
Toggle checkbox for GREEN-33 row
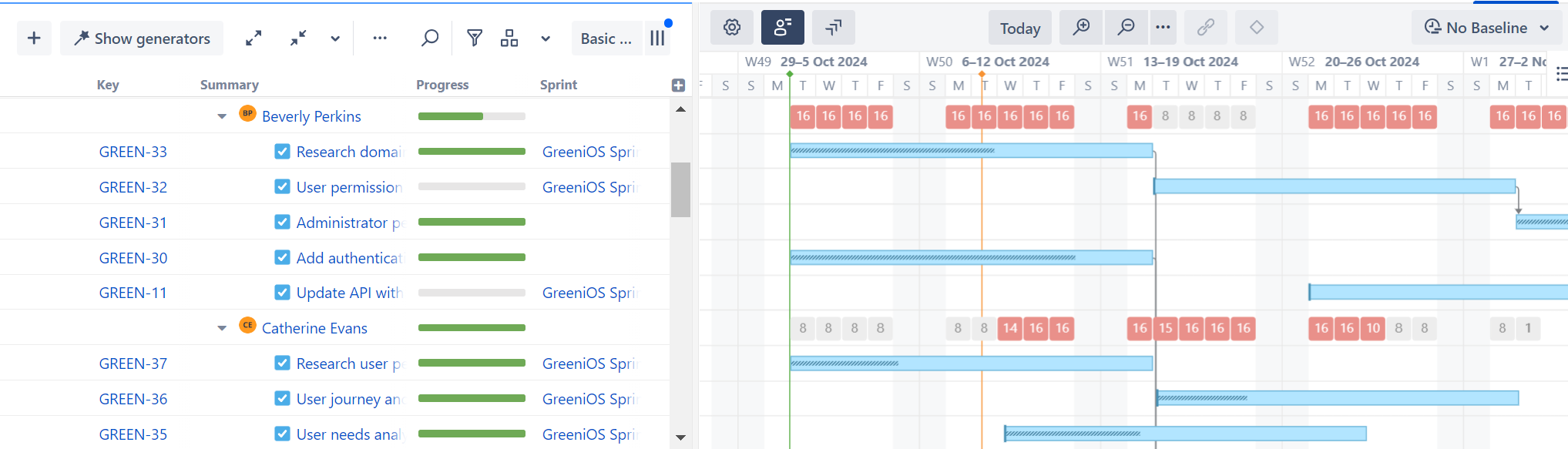(282, 152)
